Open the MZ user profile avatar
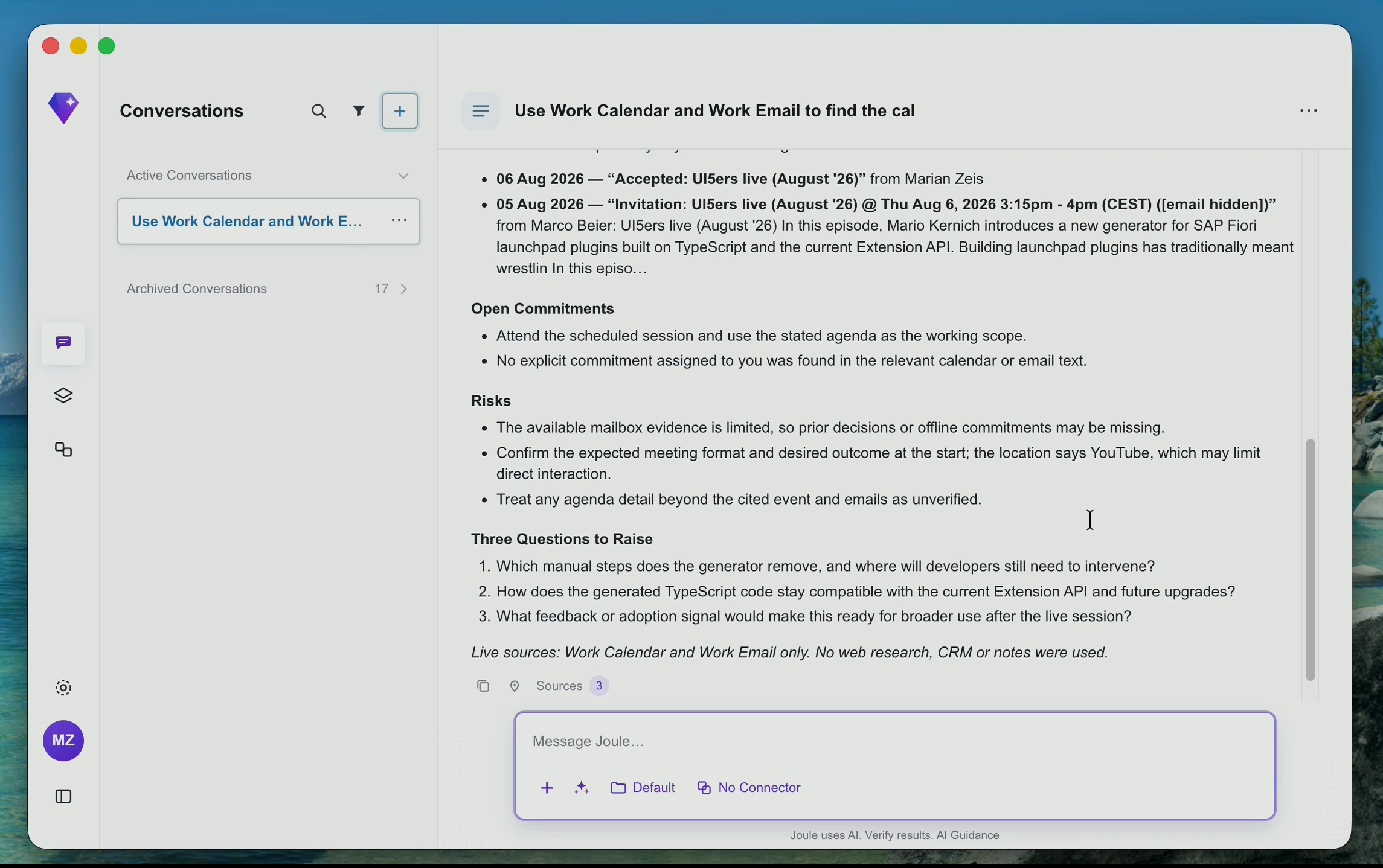 pyautogui.click(x=63, y=741)
